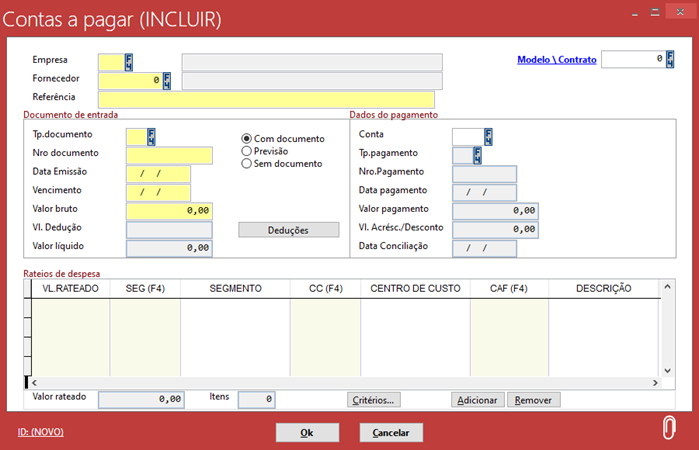Open the Critérios... dialog button
Image resolution: width=699 pixels, height=450 pixels.
tap(374, 400)
